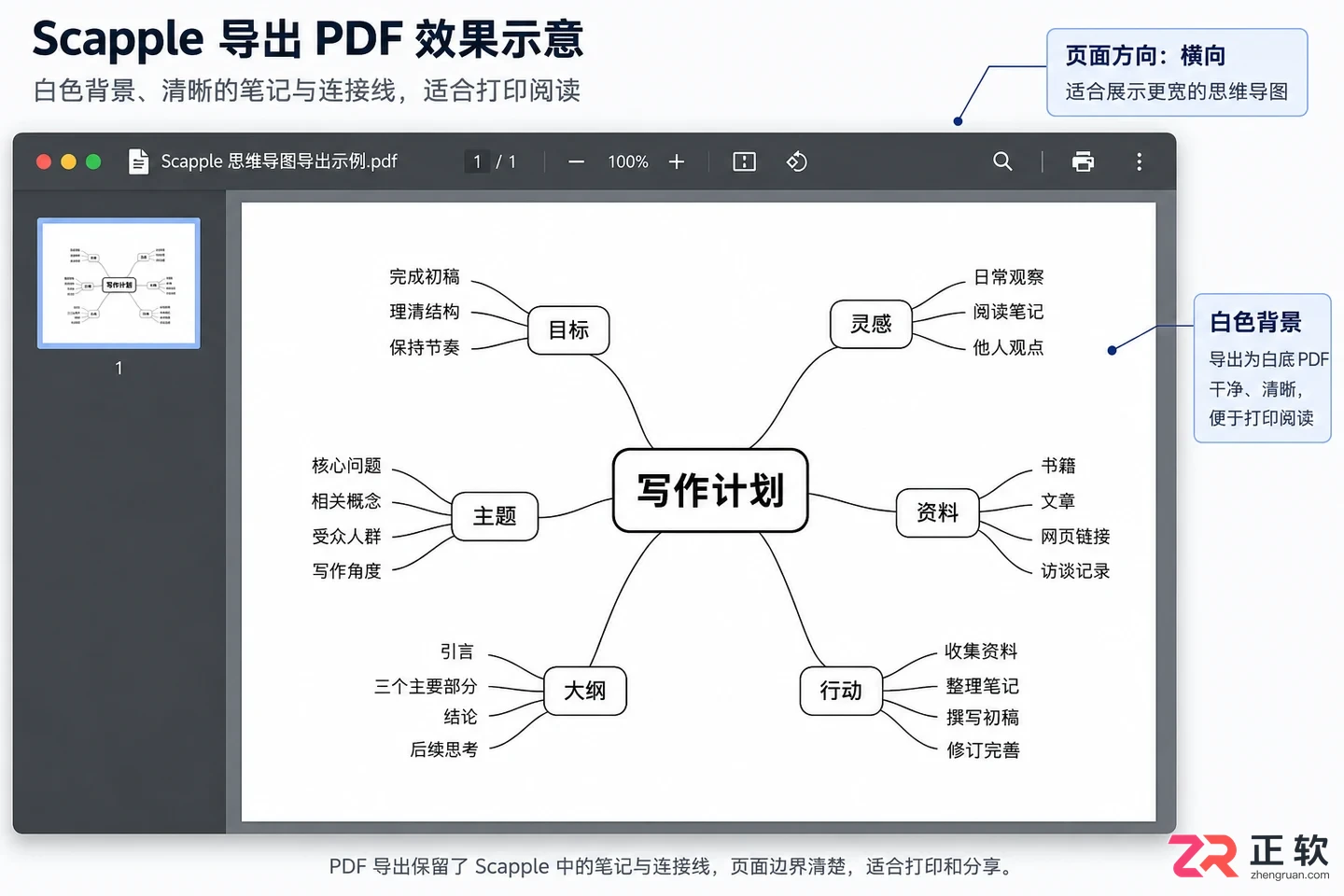Click the 核心问题 note text
This screenshot has height=896, width=1344.
click(x=347, y=466)
